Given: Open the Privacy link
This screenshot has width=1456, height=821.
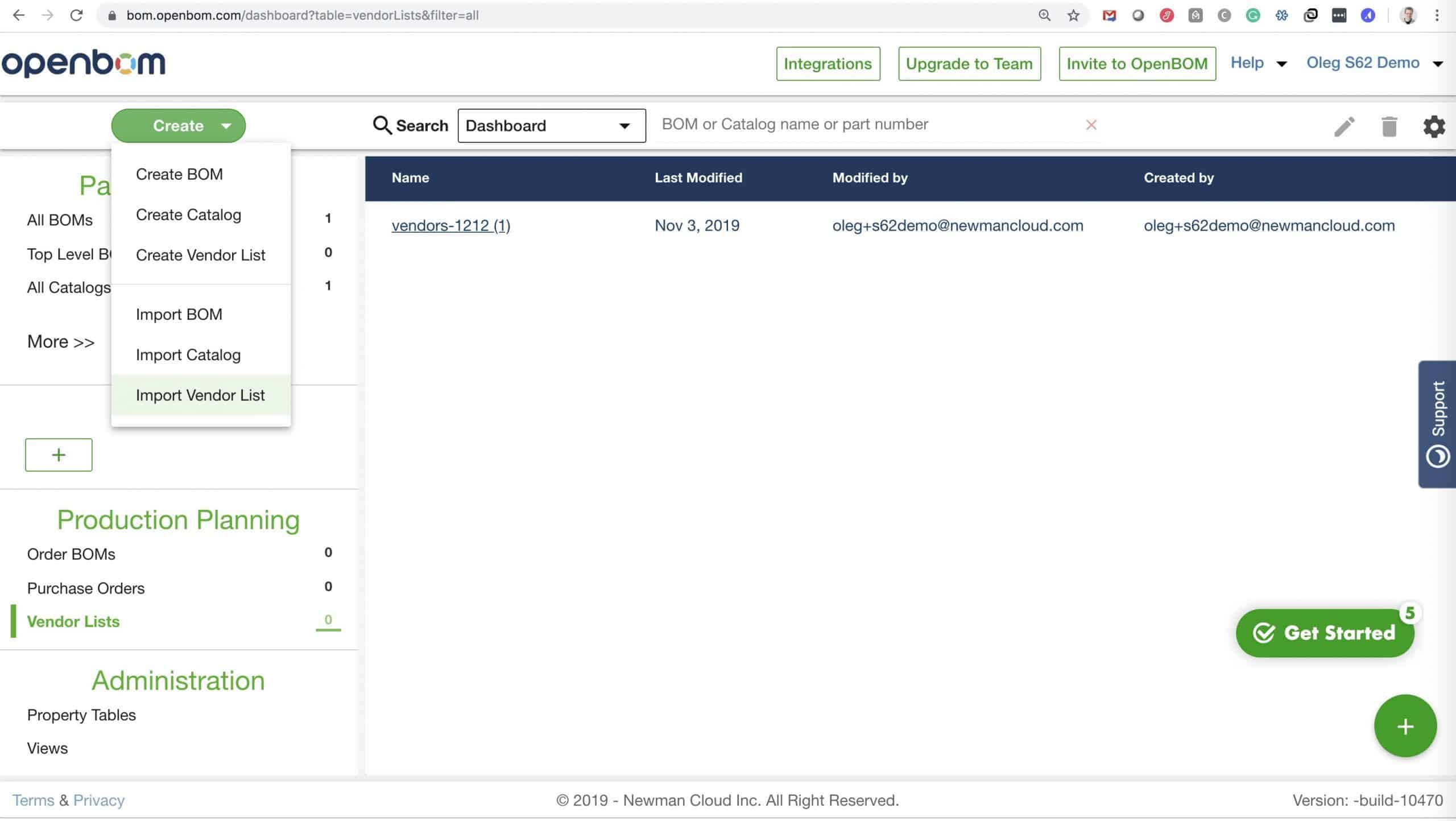Looking at the screenshot, I should pyautogui.click(x=99, y=800).
